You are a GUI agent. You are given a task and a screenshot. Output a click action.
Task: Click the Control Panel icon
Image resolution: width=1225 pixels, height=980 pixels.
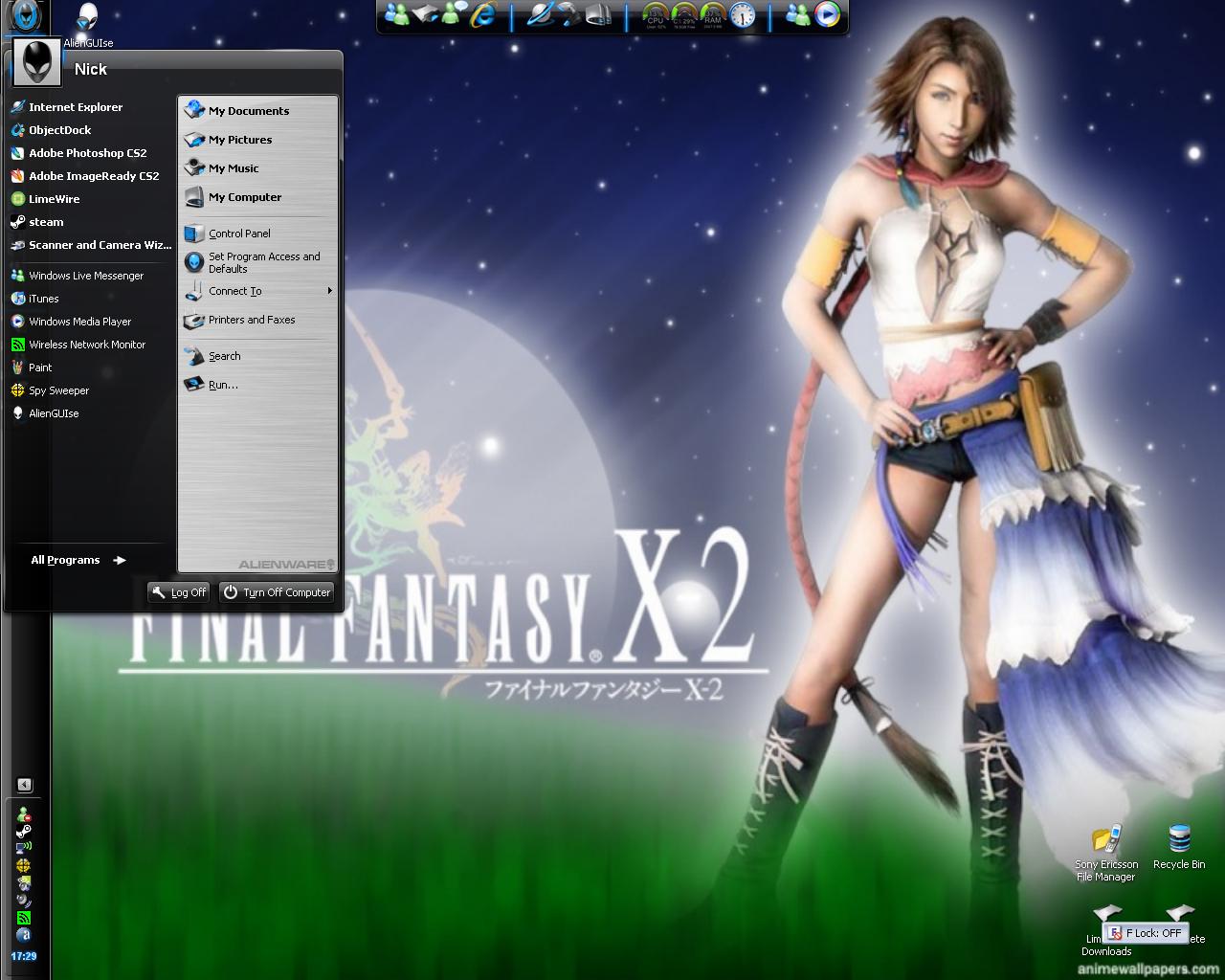194,234
